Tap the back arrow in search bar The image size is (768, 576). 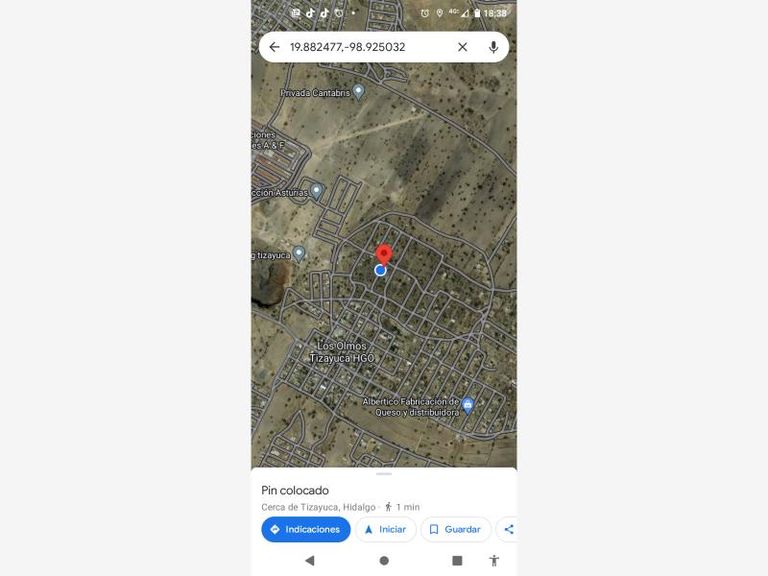tap(274, 47)
